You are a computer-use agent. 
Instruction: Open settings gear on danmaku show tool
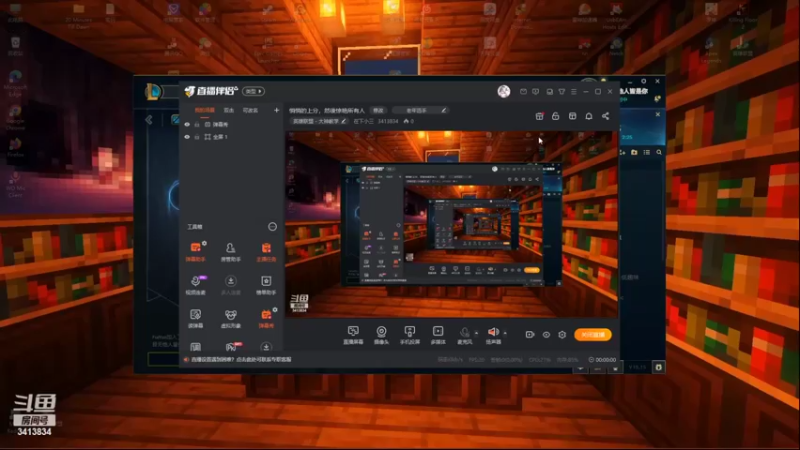tap(274, 310)
